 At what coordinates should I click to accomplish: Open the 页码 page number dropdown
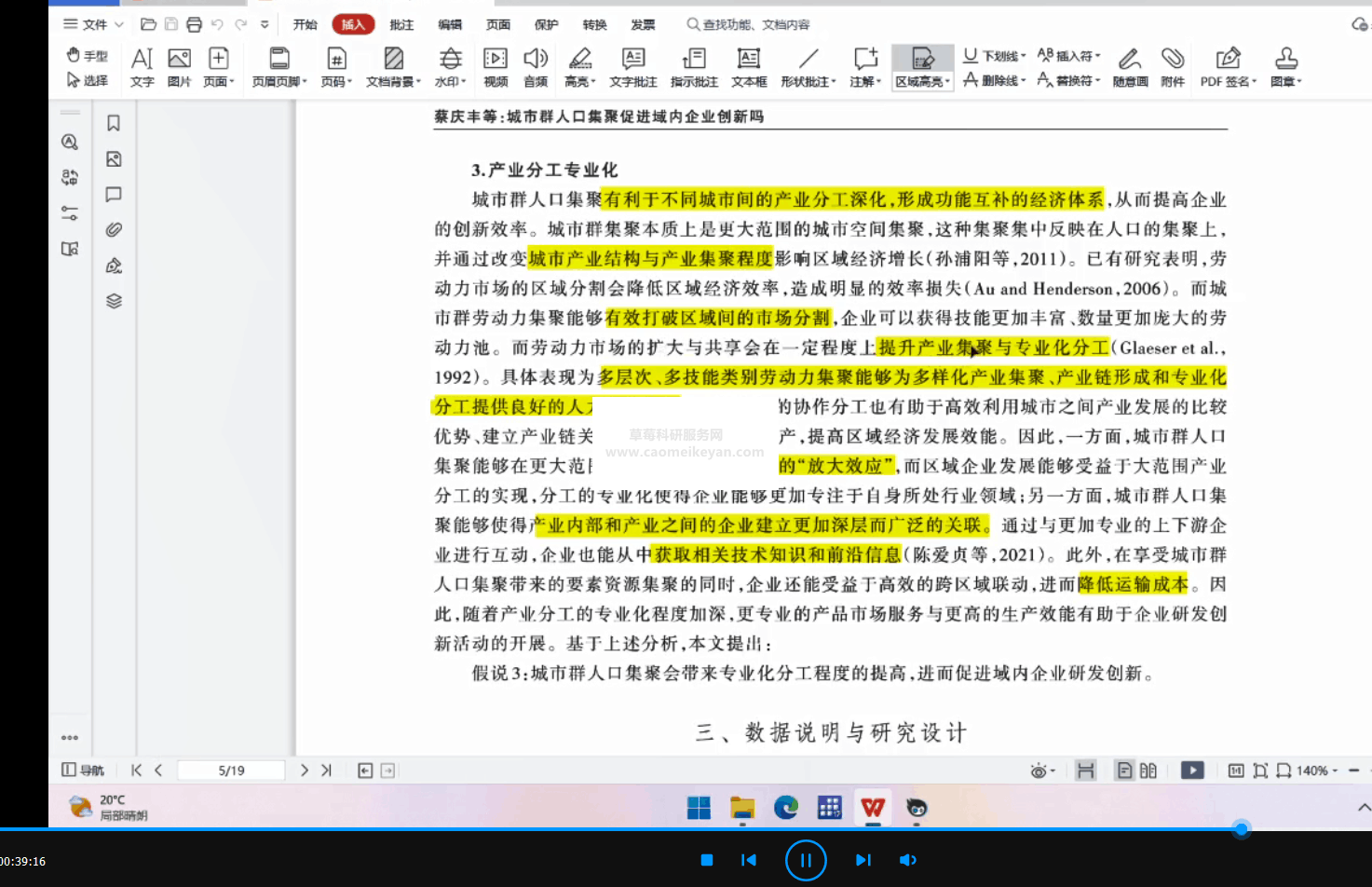pyautogui.click(x=336, y=68)
